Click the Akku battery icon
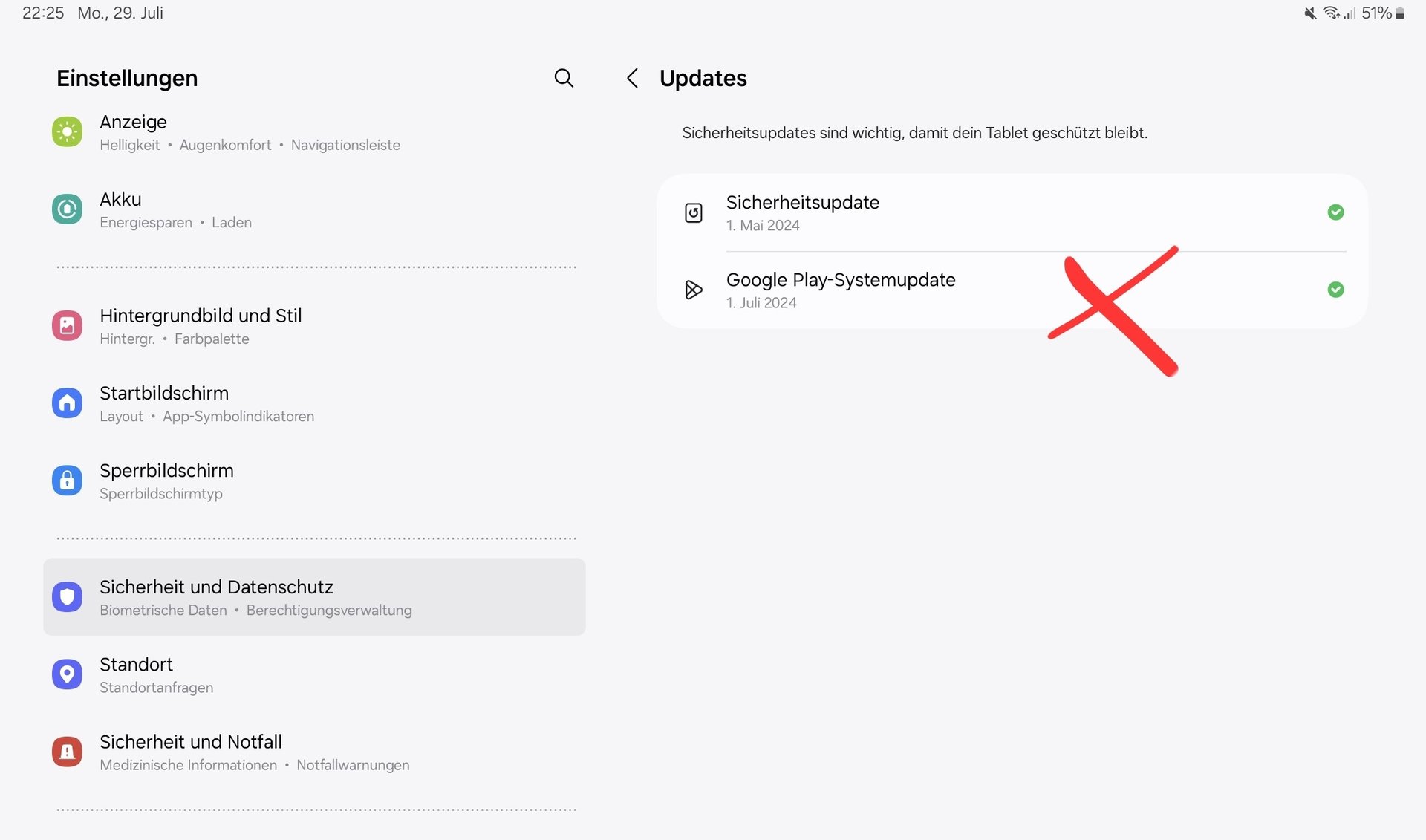 pyautogui.click(x=67, y=209)
